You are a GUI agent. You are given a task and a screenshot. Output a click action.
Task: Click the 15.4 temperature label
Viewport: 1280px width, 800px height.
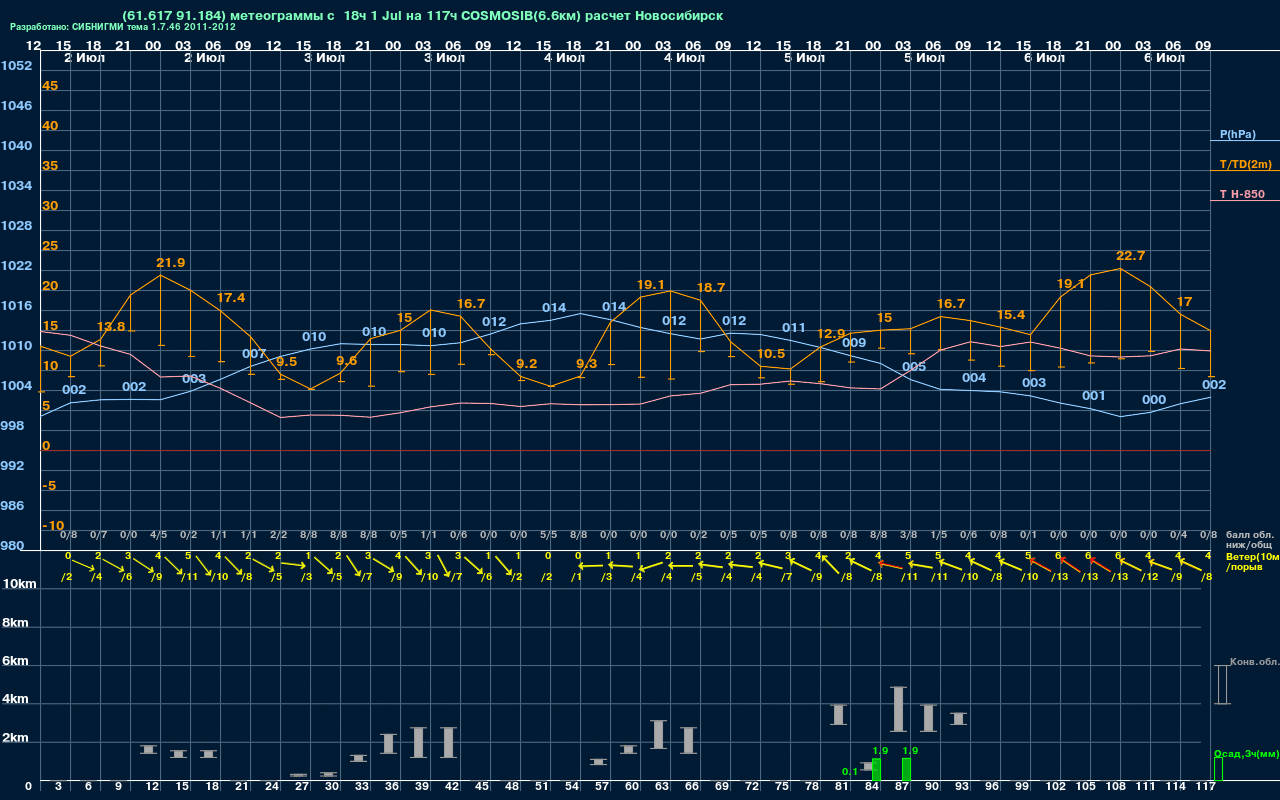coord(1011,315)
